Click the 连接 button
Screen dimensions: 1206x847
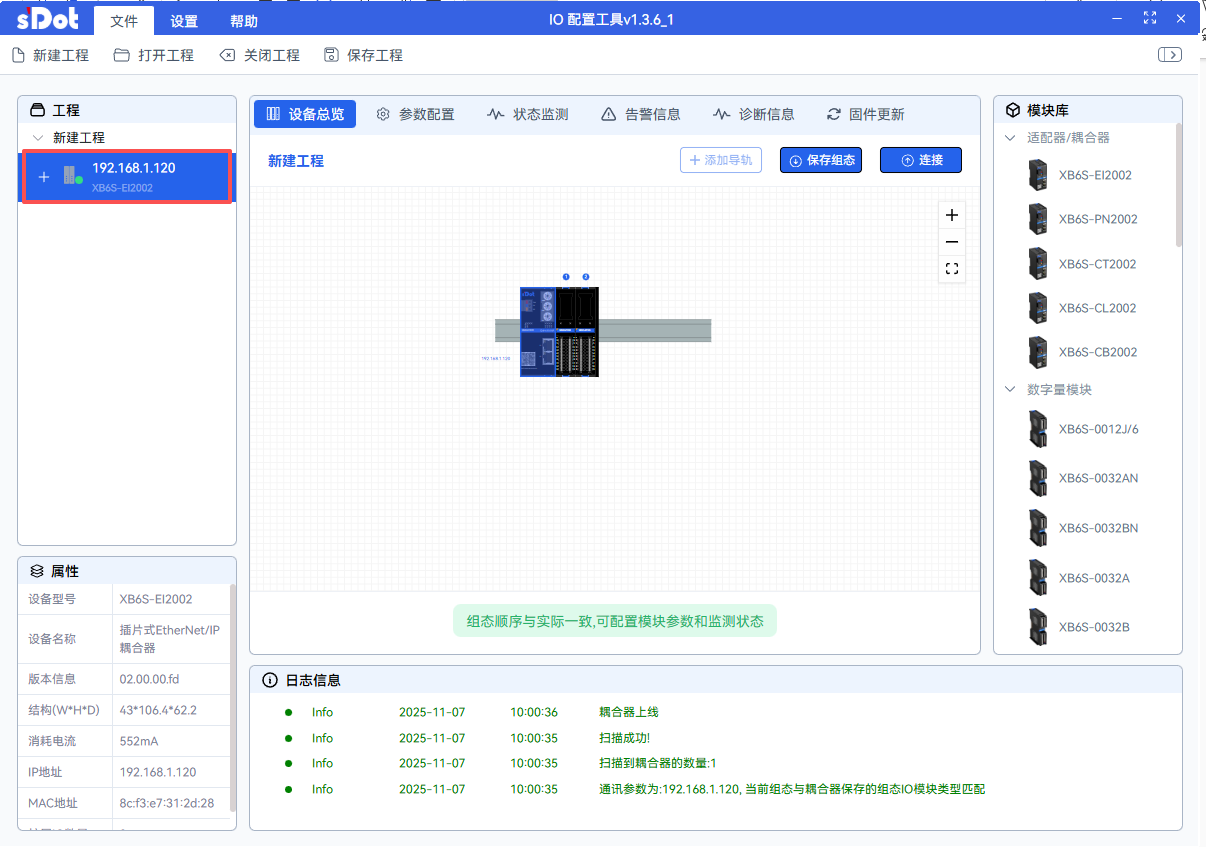[920, 160]
